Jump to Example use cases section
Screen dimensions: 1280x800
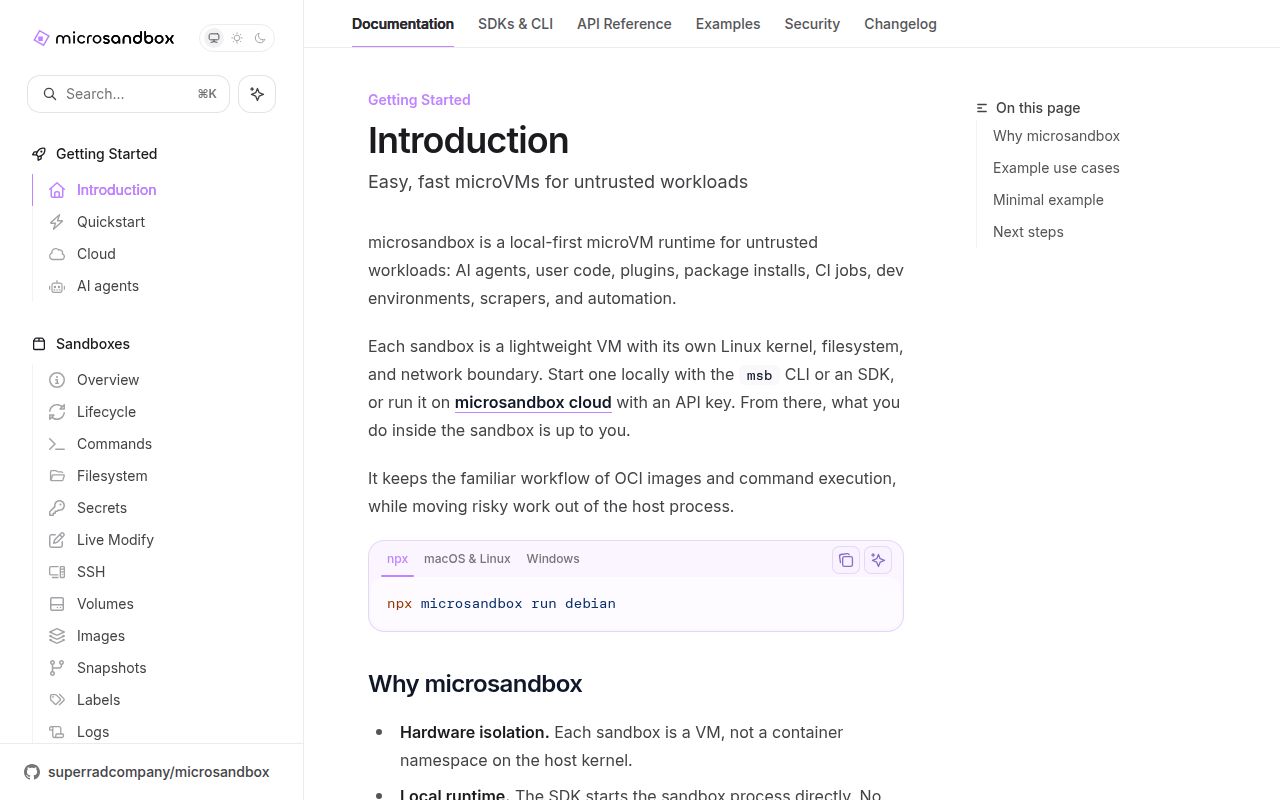(1056, 168)
